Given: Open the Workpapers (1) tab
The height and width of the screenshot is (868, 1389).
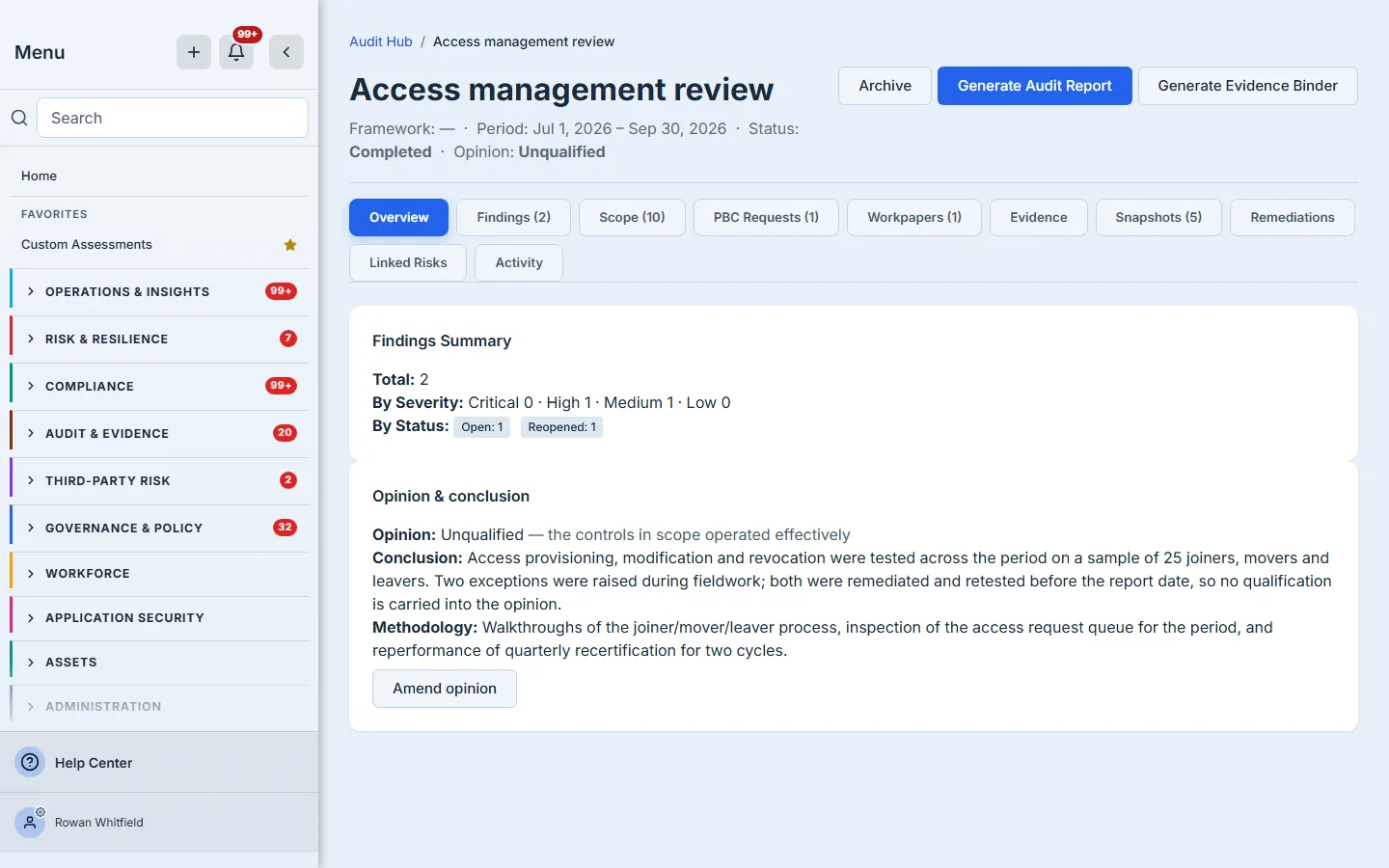Looking at the screenshot, I should click(914, 217).
